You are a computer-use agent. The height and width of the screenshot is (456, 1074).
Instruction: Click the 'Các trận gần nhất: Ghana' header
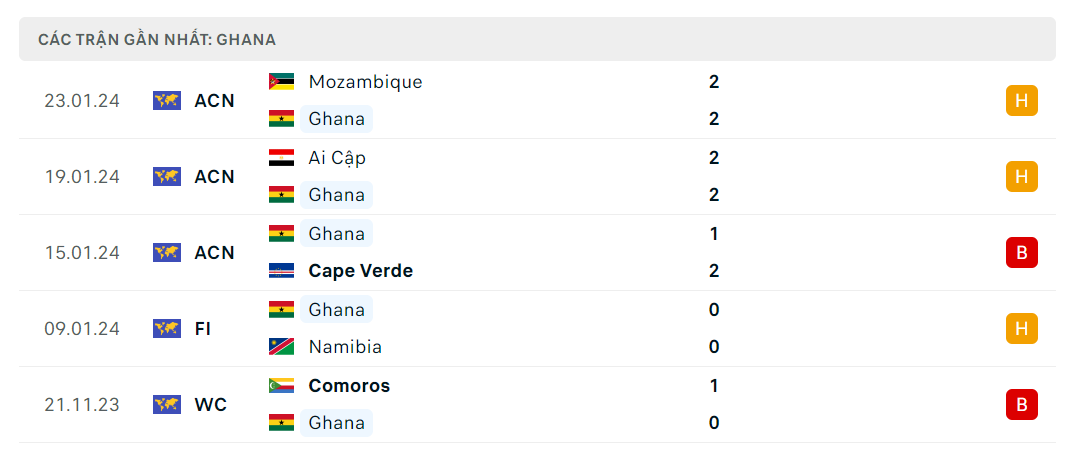157,40
